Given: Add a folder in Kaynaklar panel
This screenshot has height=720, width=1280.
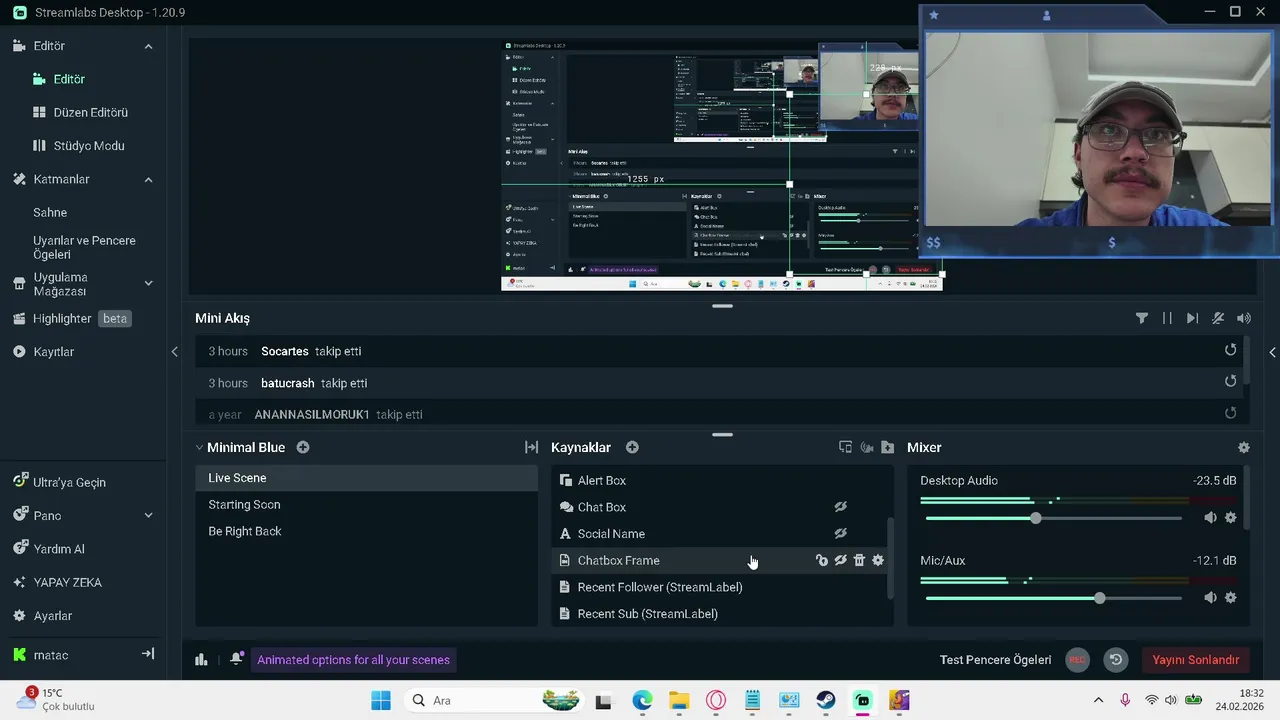Looking at the screenshot, I should tap(887, 447).
